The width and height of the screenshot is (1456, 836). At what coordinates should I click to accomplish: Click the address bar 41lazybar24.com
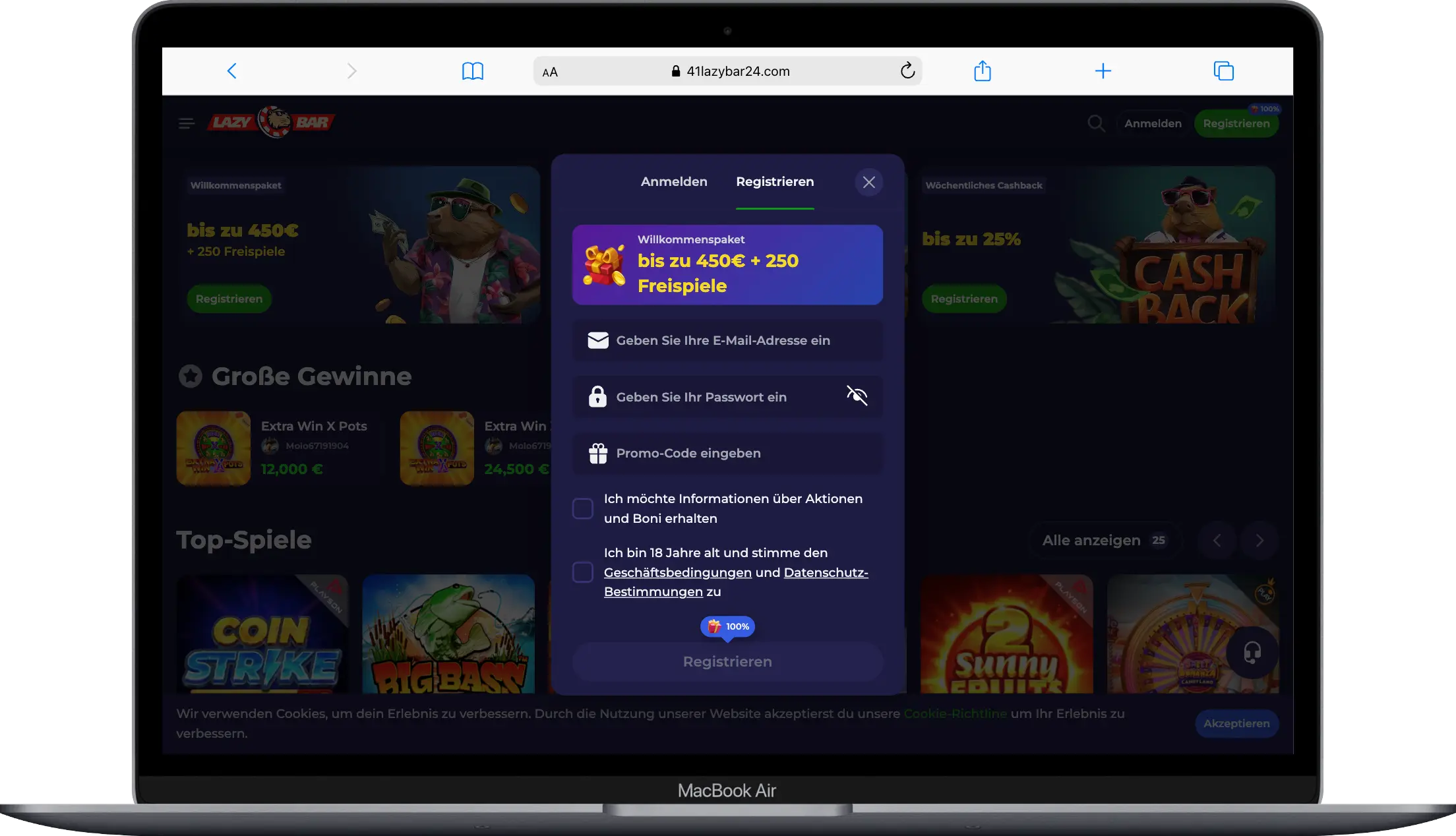coord(727,71)
